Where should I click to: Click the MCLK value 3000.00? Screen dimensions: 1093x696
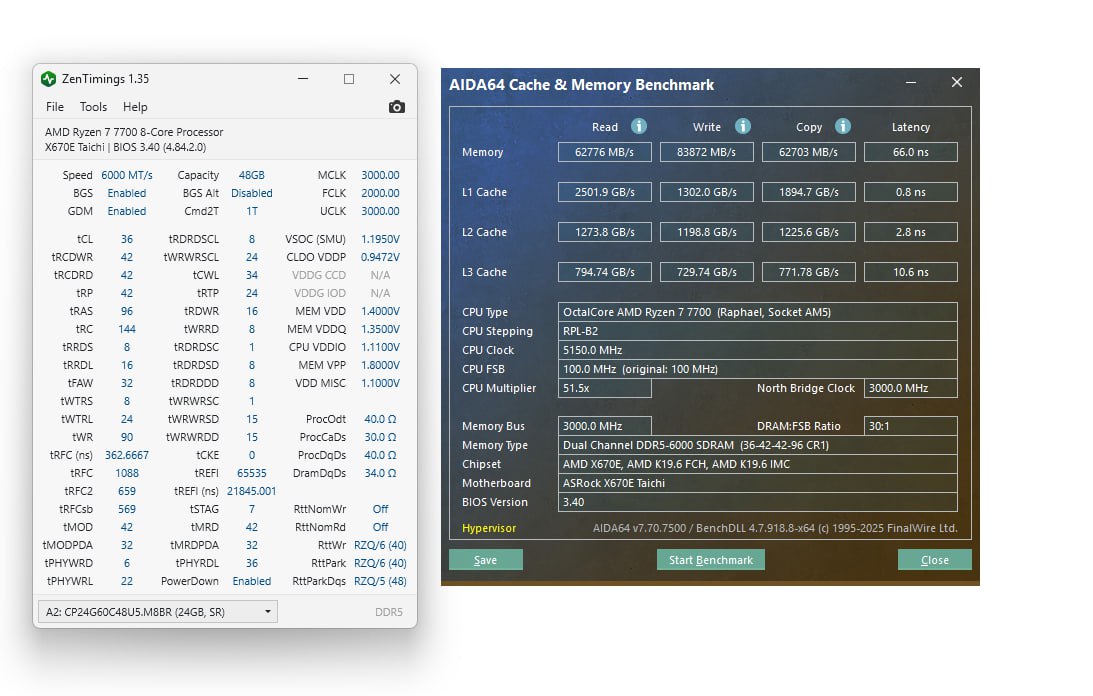[x=380, y=175]
